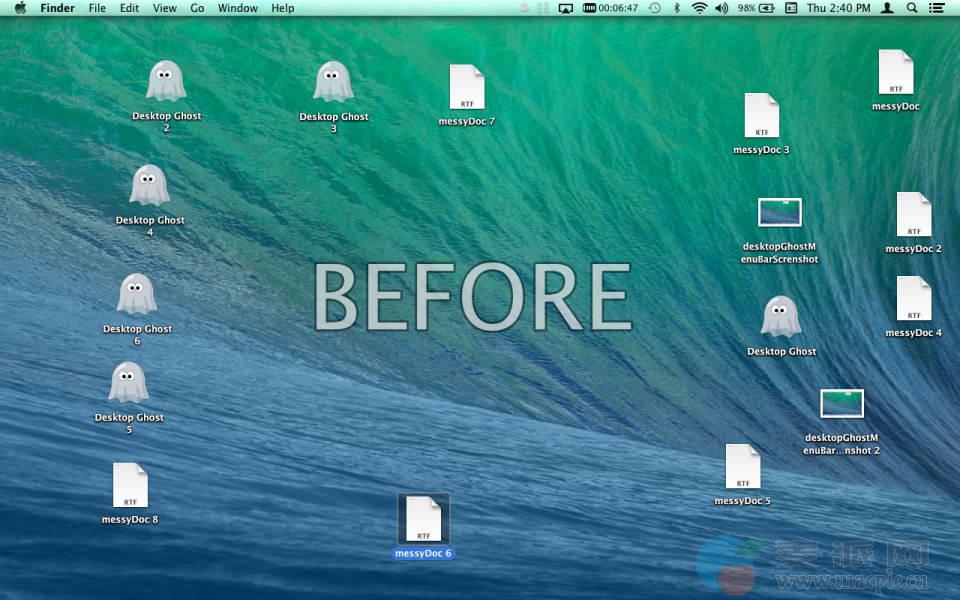Click the Desktop Ghost 4 desktop icon
This screenshot has height=600, width=960.
point(149,187)
